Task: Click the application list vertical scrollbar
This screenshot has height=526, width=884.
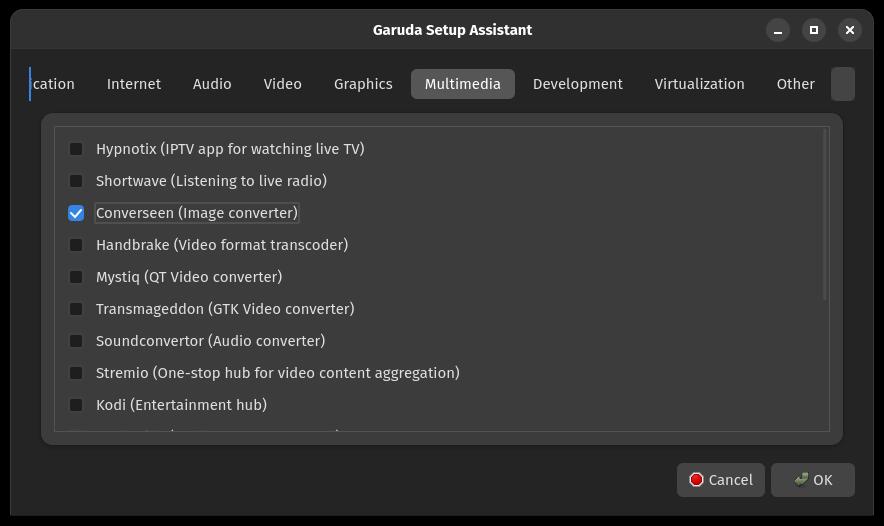Action: click(x=825, y=214)
